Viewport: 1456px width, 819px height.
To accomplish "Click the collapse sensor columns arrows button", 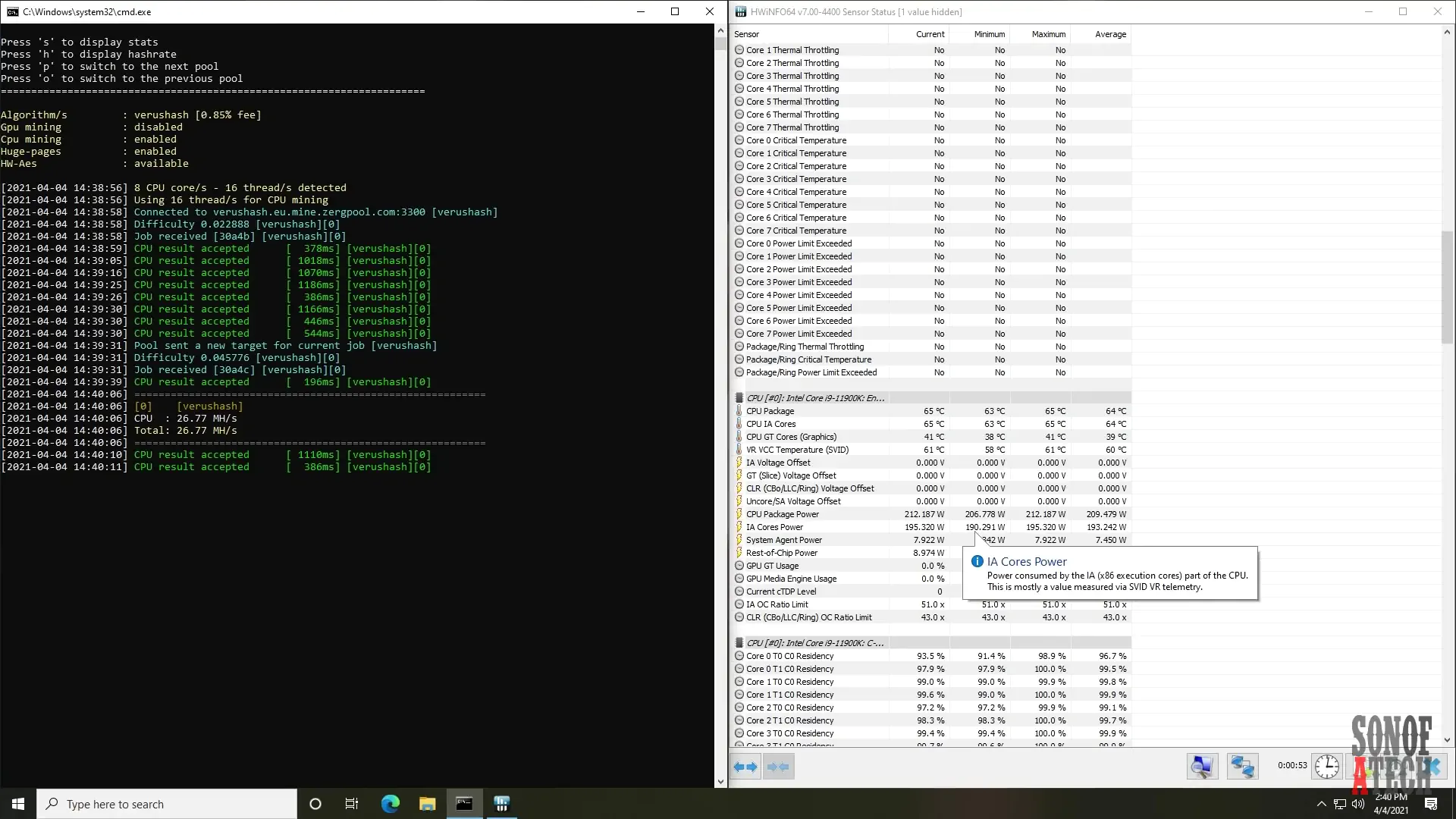I will point(778,767).
